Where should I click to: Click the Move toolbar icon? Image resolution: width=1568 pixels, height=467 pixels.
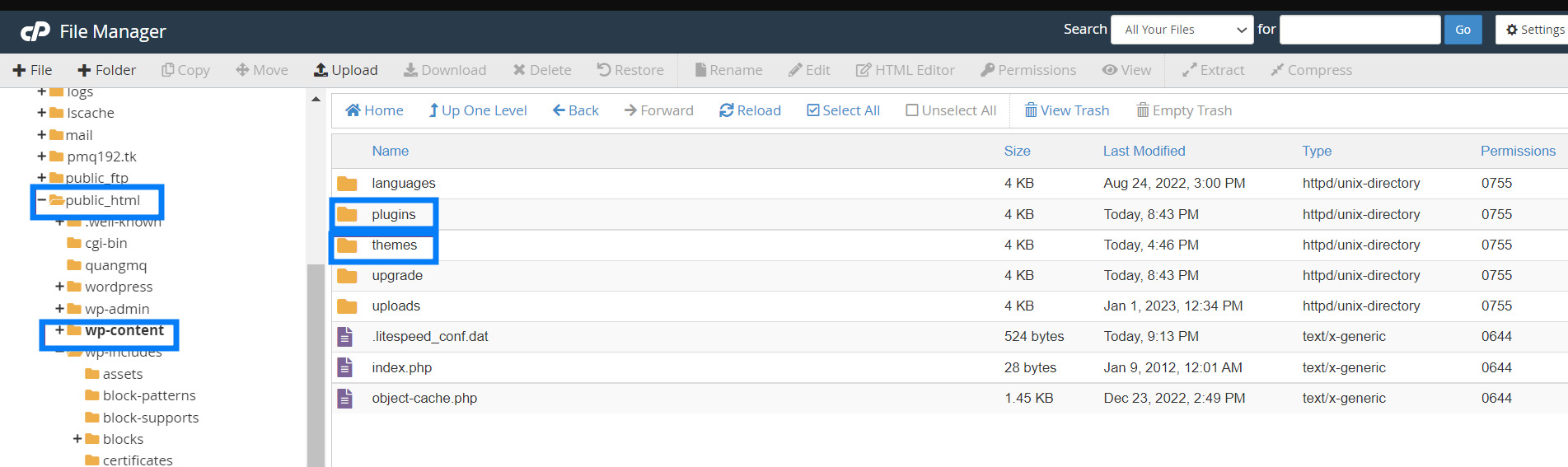tap(242, 70)
